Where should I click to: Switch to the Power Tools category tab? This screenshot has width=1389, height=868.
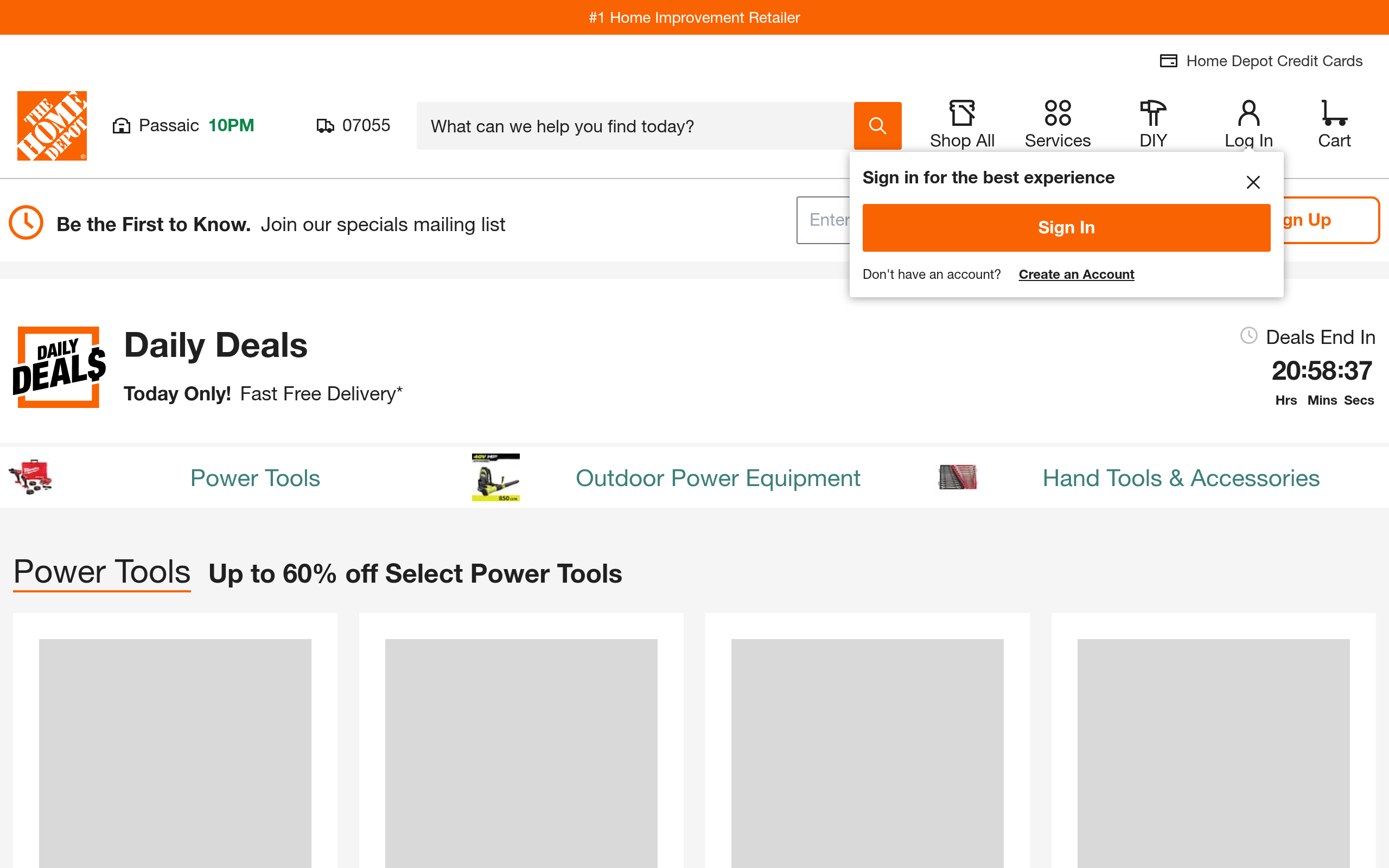[255, 478]
